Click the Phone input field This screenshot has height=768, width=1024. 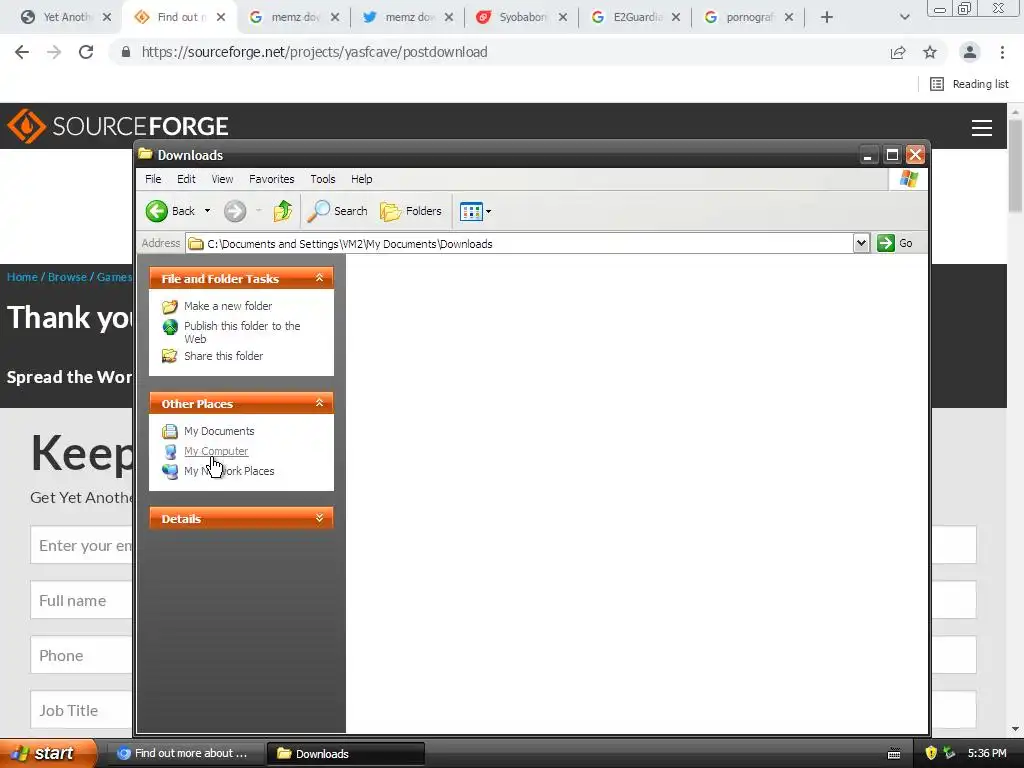point(82,655)
